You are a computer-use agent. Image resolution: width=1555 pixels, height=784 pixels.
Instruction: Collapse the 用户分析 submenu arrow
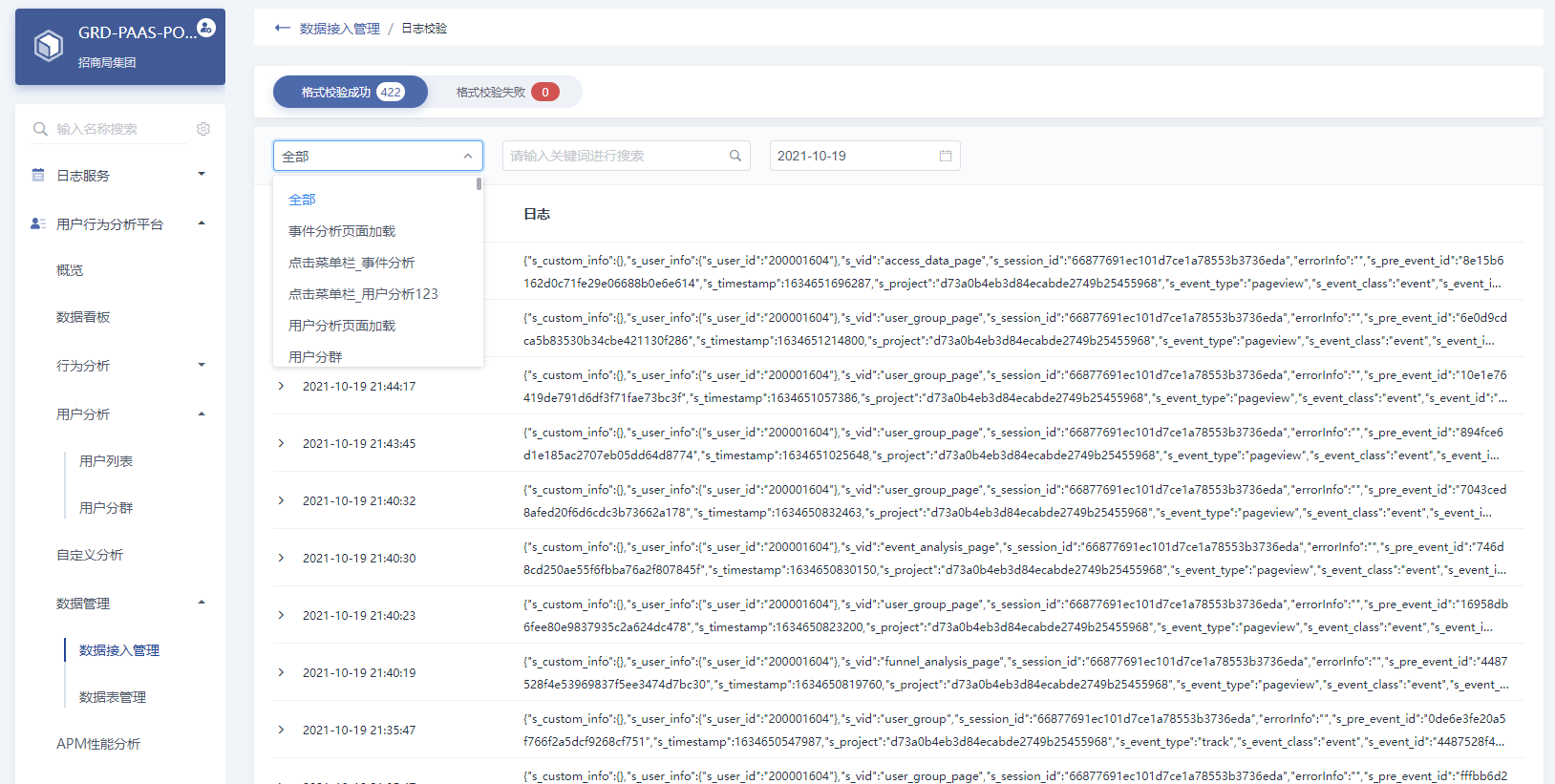tap(202, 413)
